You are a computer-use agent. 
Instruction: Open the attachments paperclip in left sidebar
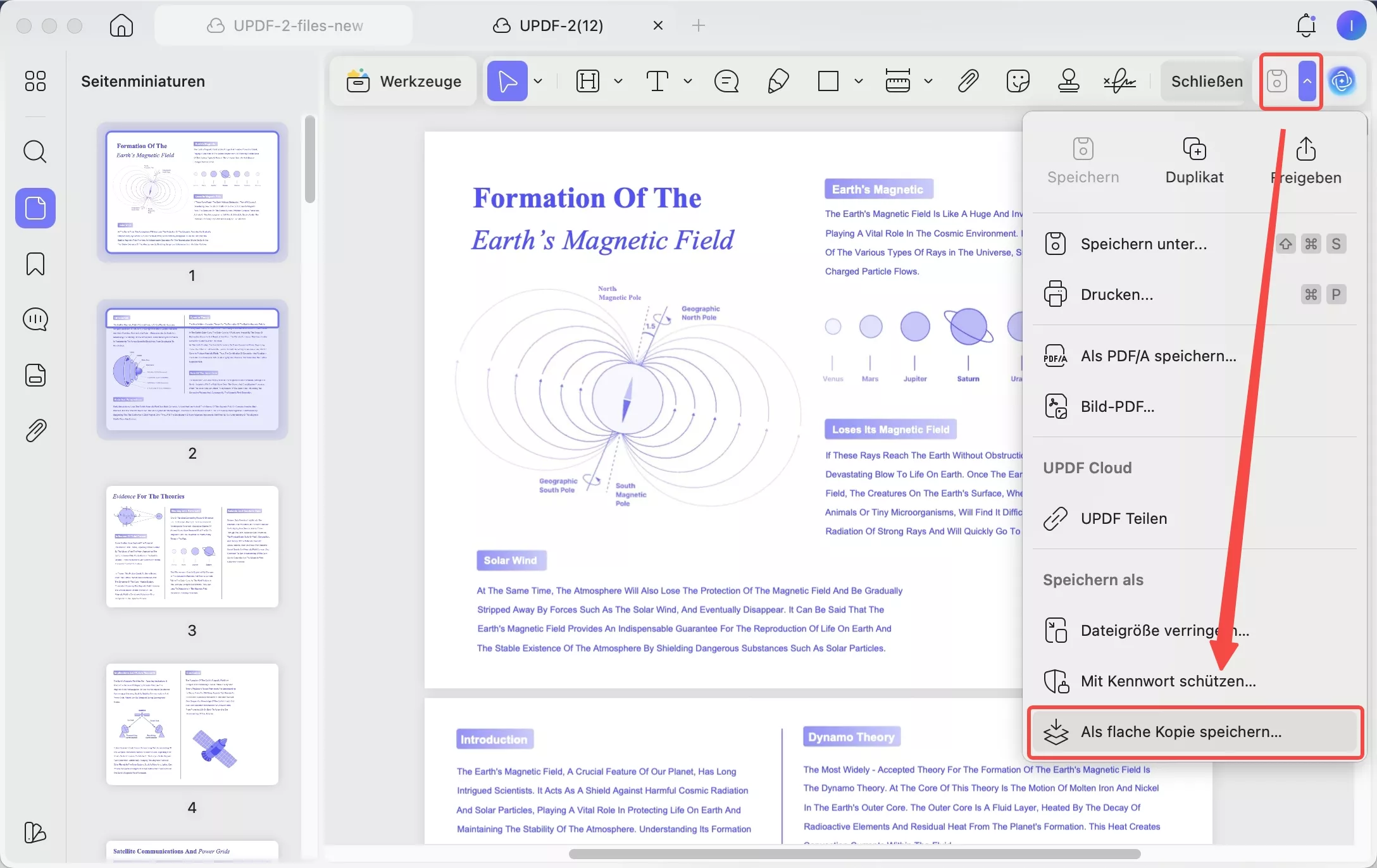point(35,431)
